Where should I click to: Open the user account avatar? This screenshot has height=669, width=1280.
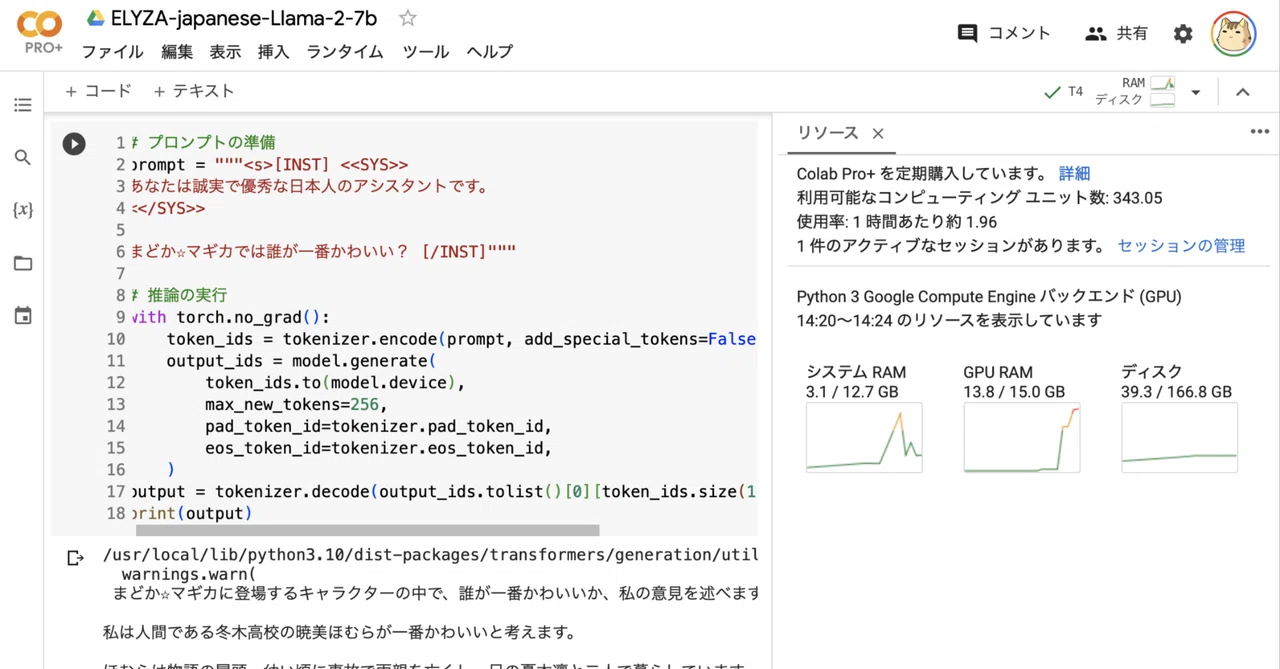(1233, 34)
